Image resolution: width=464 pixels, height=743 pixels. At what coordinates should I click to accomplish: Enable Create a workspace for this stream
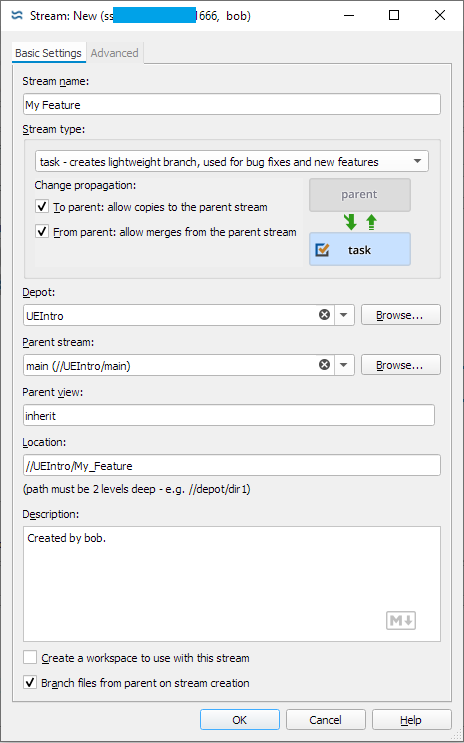coord(30,657)
